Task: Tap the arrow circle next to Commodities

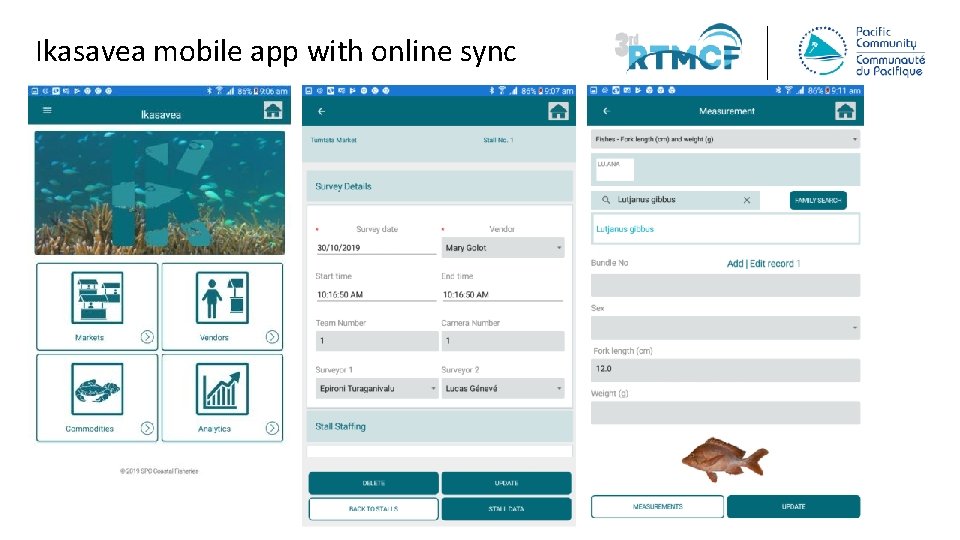Action: point(147,428)
